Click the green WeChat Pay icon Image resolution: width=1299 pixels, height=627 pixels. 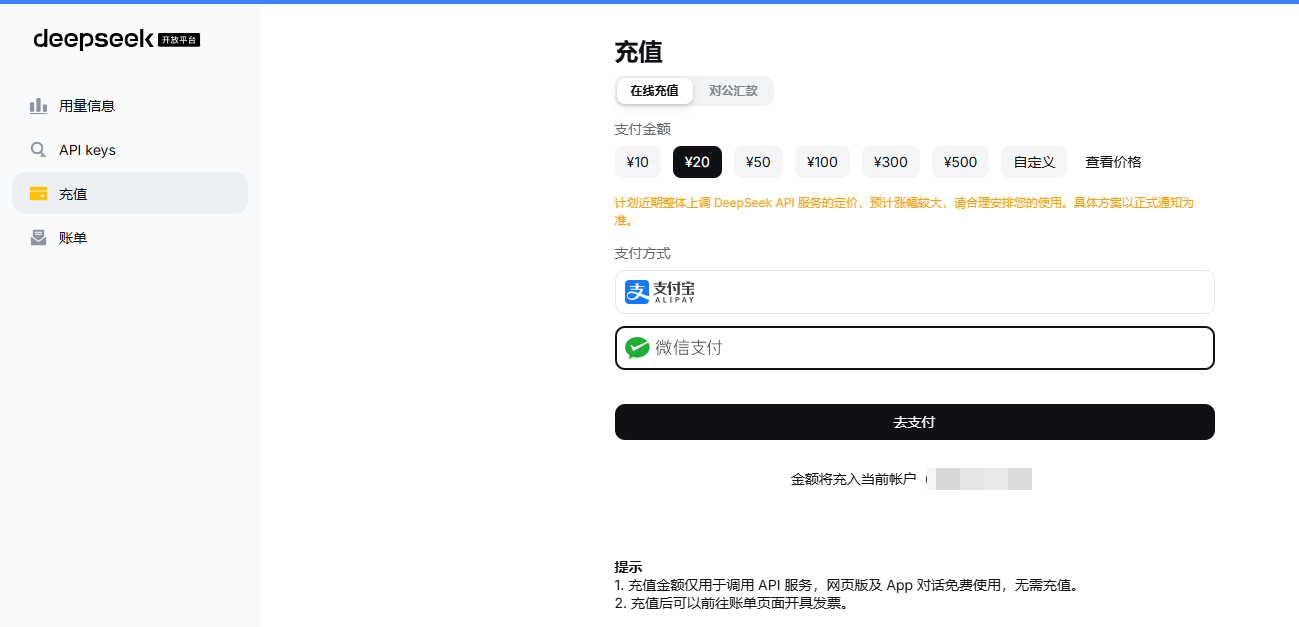click(x=637, y=348)
